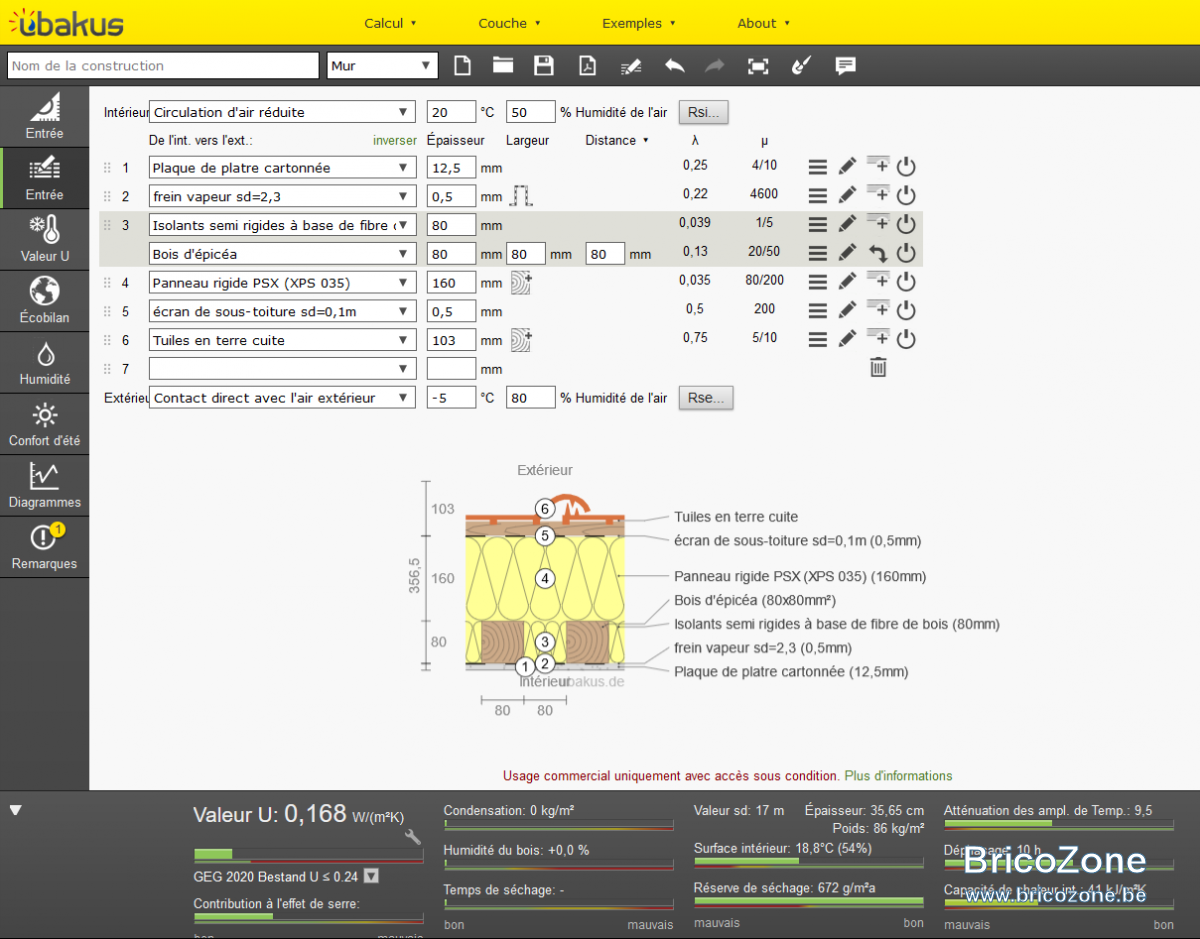
Task: Open the Écobilan sidebar panel
Action: 44,301
